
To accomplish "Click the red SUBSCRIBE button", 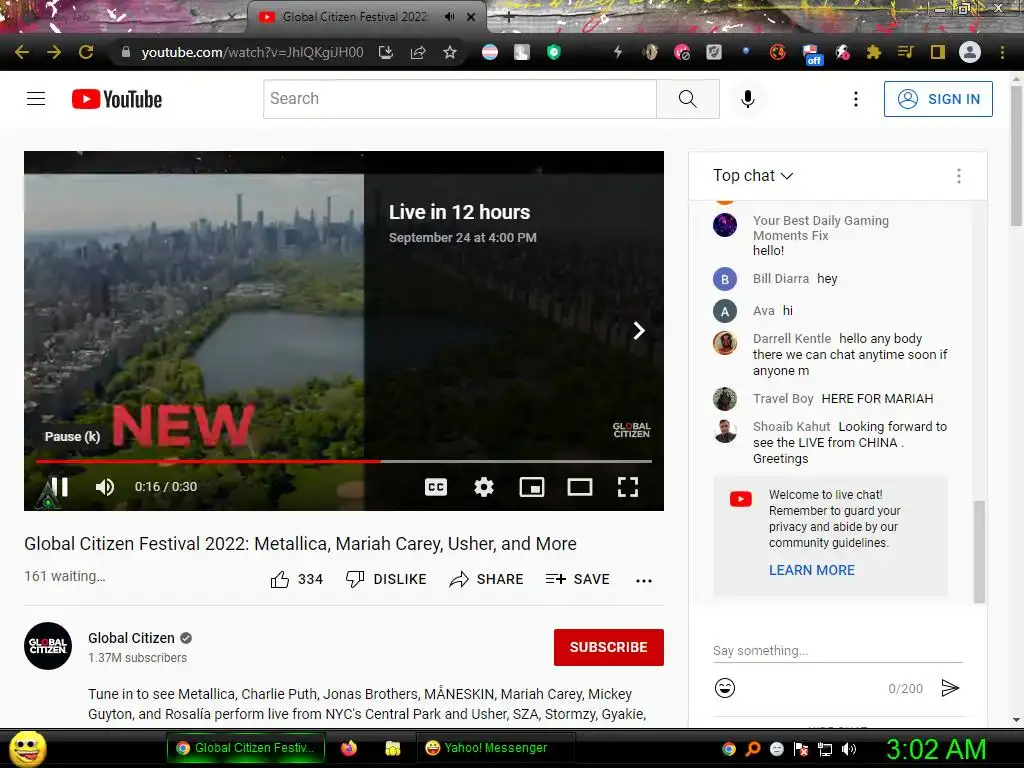I will 609,647.
